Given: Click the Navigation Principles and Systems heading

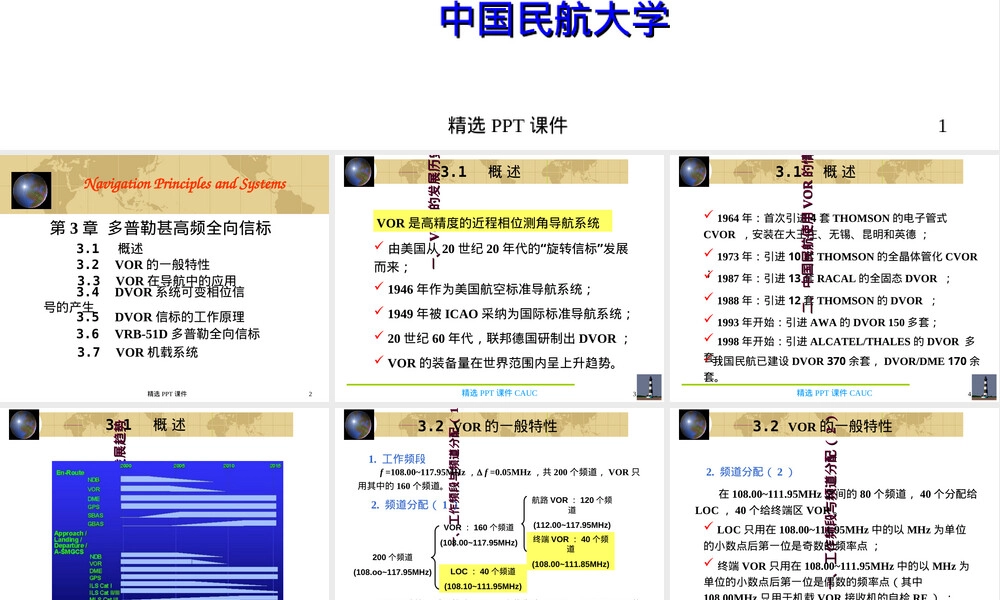Looking at the screenshot, I should tap(185, 184).
